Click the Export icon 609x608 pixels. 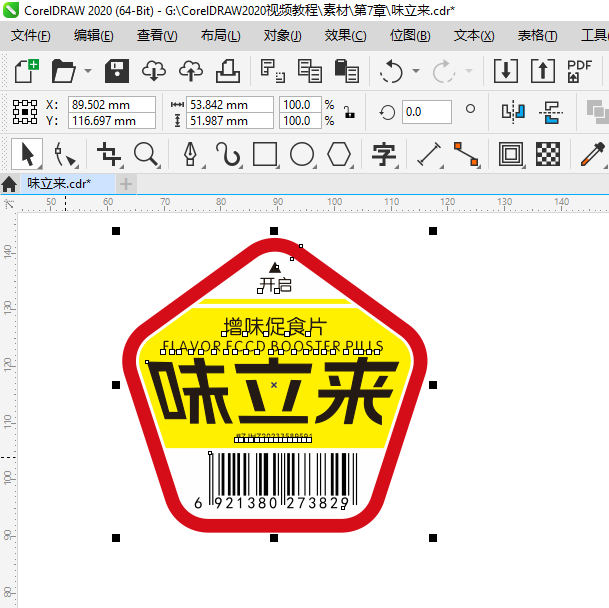[543, 71]
